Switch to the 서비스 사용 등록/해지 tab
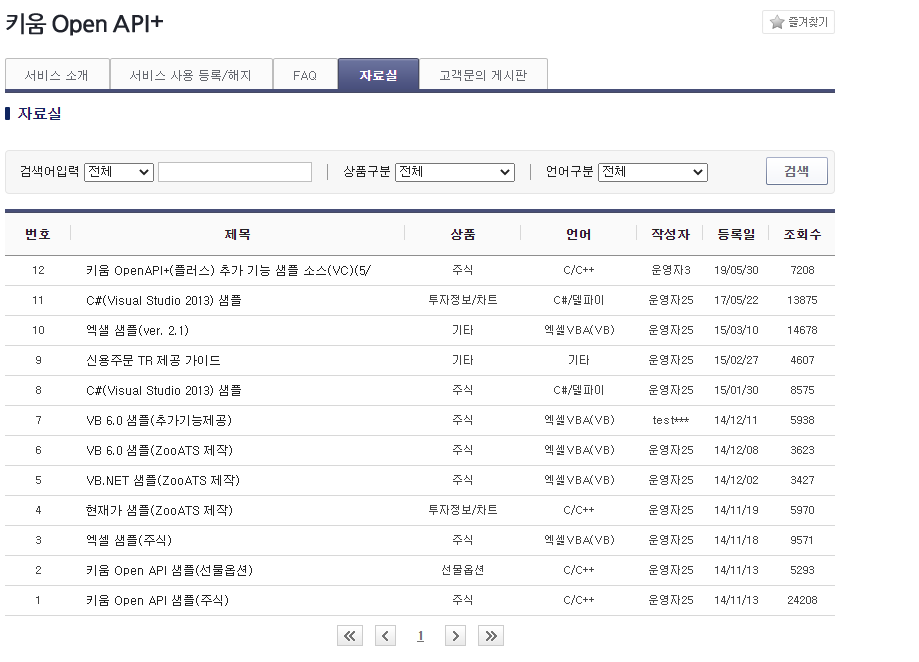The height and width of the screenshot is (662, 919). point(191,74)
